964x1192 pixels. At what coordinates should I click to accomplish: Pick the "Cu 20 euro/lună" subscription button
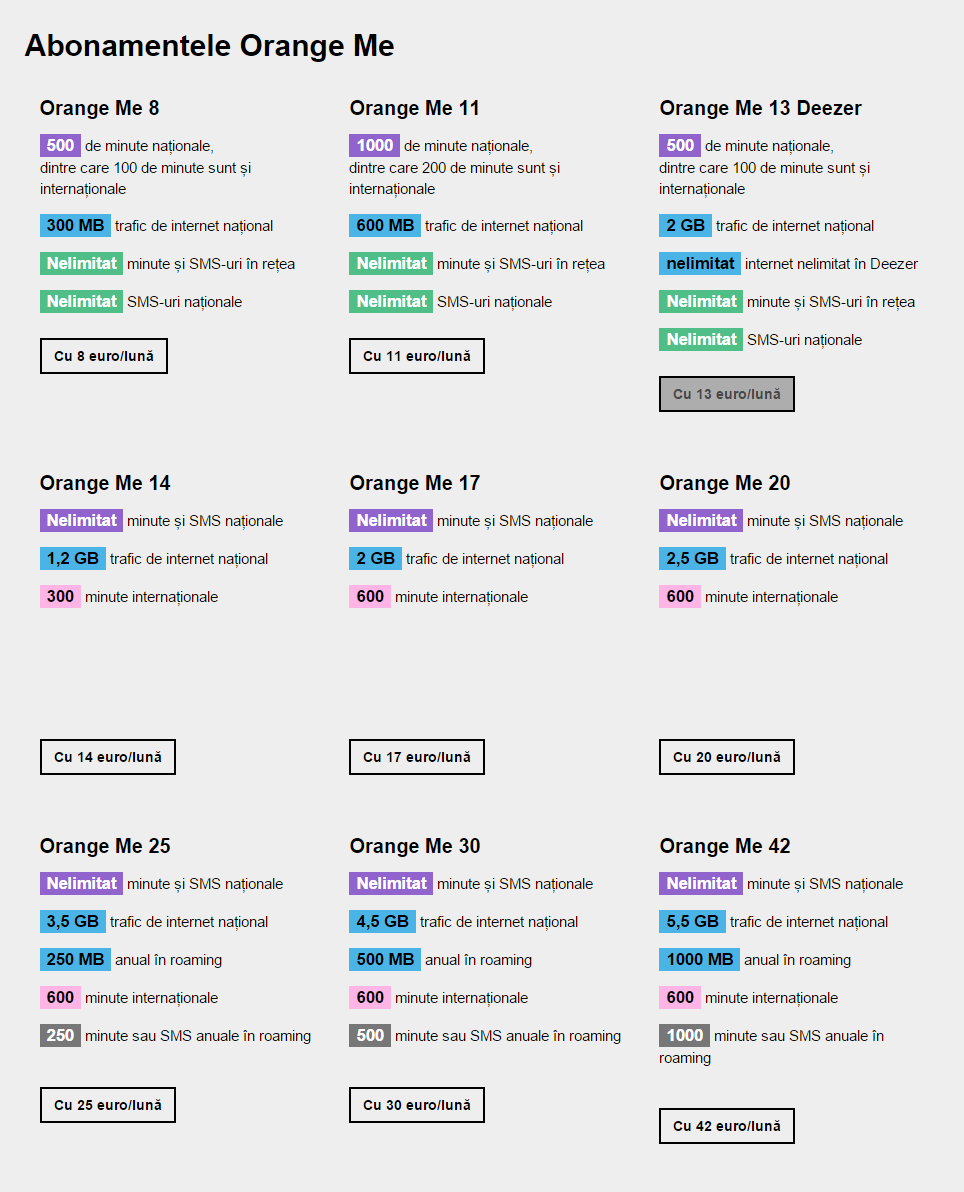pyautogui.click(x=727, y=757)
